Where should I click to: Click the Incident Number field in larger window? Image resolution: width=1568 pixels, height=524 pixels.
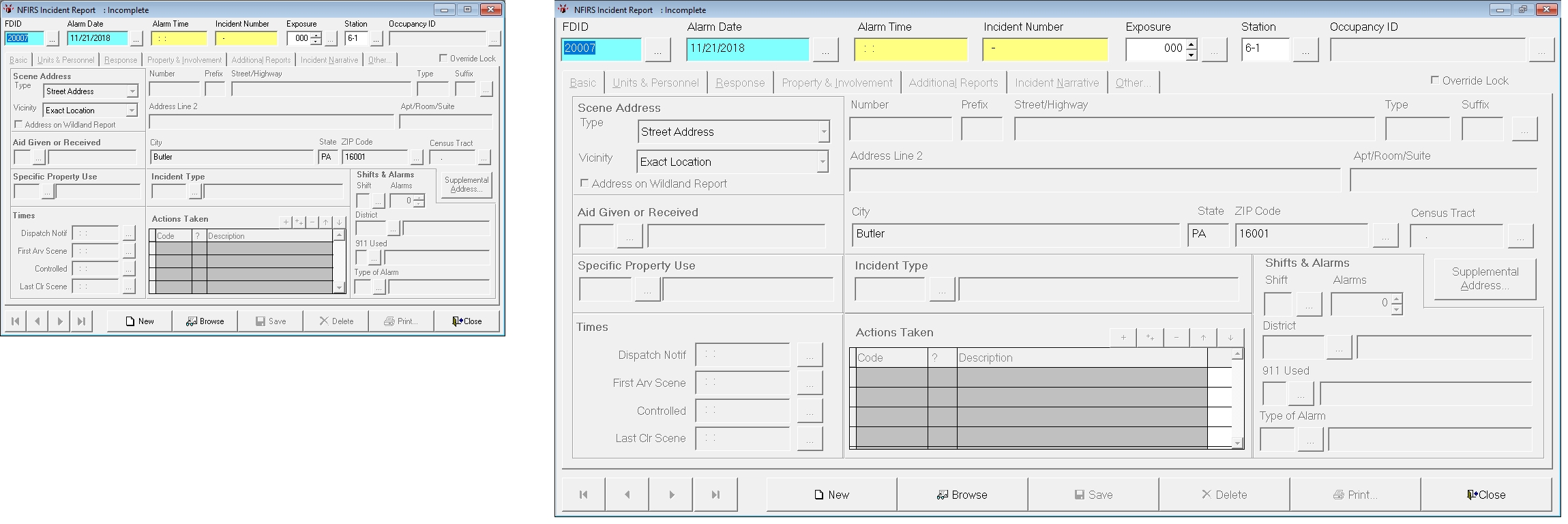1045,49
